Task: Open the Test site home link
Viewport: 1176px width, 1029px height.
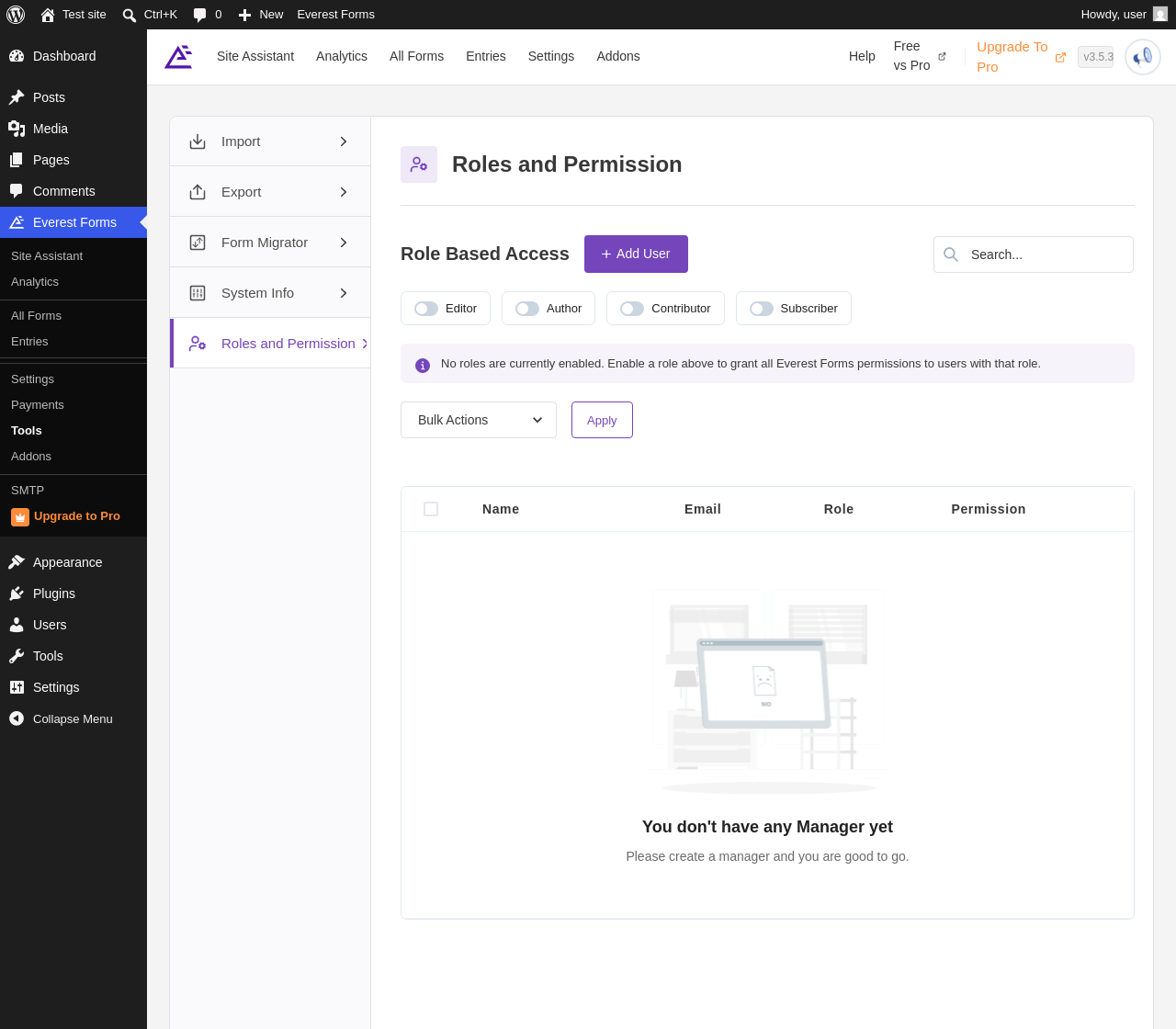Action: pyautogui.click(x=73, y=15)
